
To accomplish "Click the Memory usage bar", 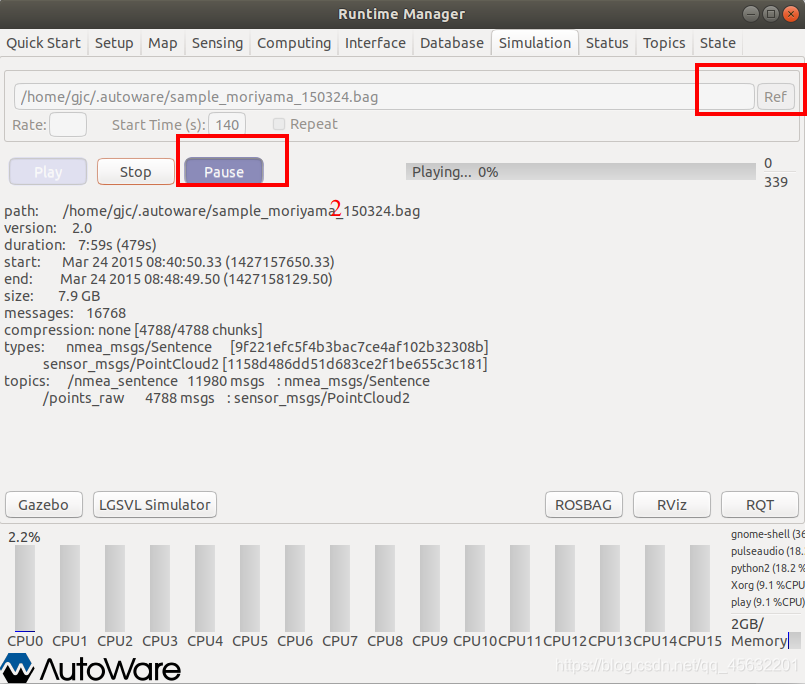I will pyautogui.click(x=795, y=640).
